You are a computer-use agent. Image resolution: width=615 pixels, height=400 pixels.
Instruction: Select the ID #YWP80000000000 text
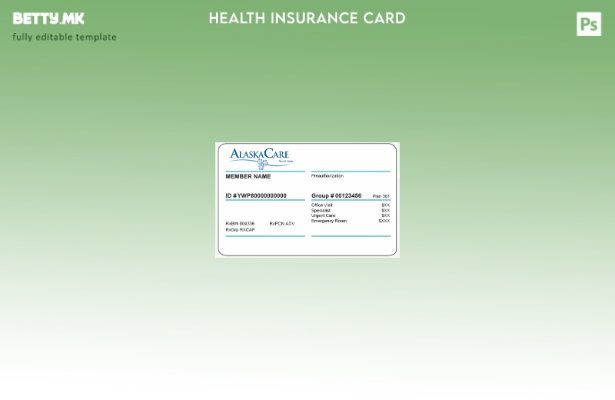tap(256, 196)
